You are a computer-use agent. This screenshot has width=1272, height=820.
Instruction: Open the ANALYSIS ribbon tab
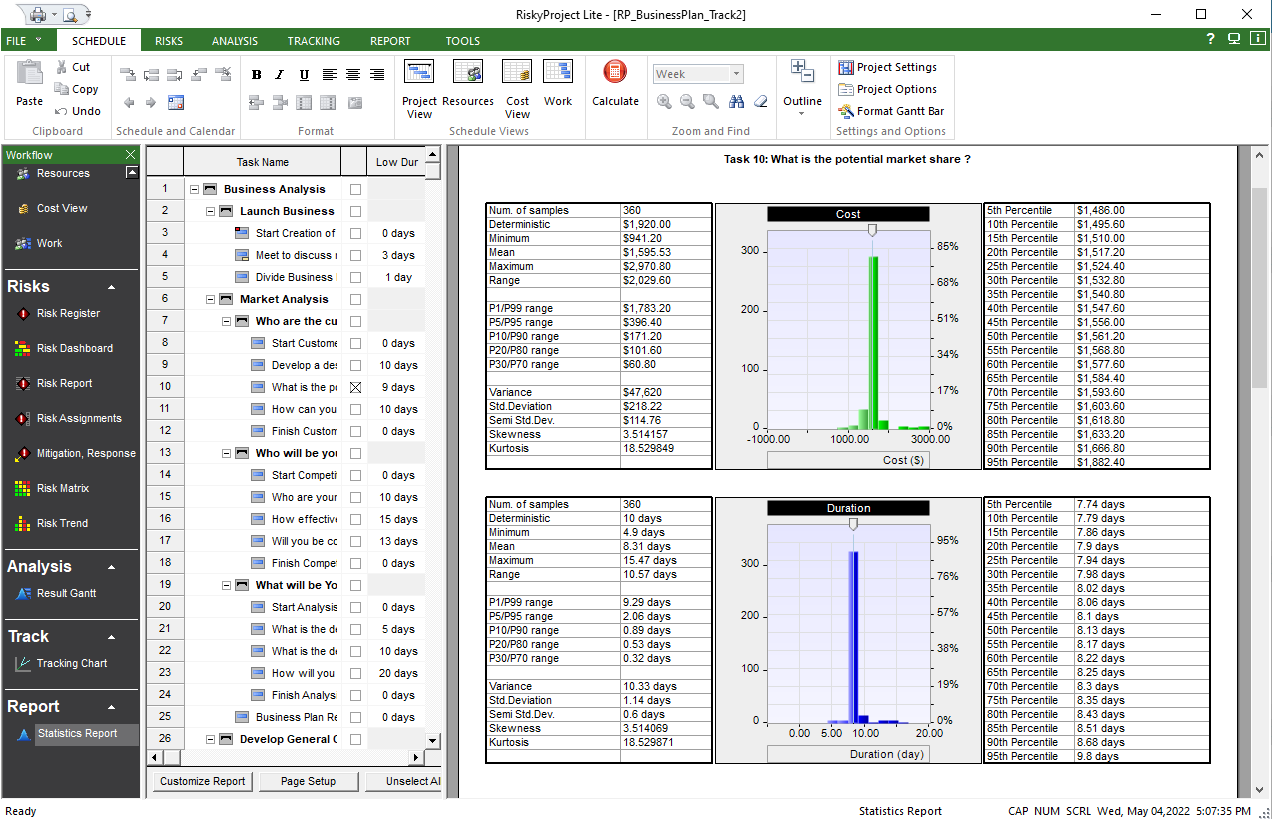pyautogui.click(x=235, y=41)
